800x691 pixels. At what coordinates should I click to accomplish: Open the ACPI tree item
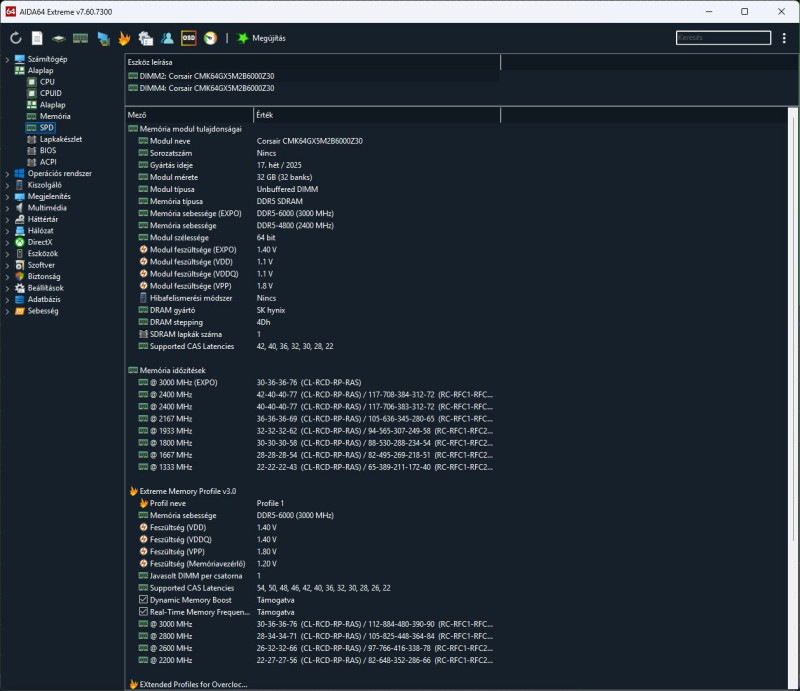point(48,162)
